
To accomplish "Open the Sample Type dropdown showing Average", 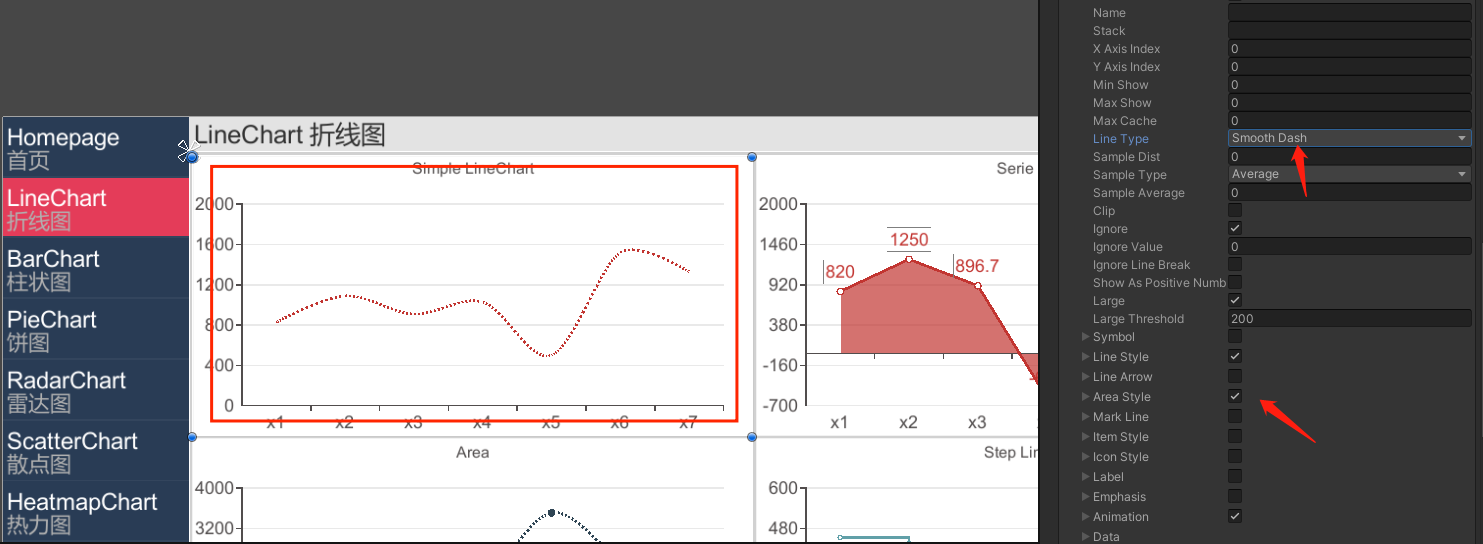I will 1349,174.
